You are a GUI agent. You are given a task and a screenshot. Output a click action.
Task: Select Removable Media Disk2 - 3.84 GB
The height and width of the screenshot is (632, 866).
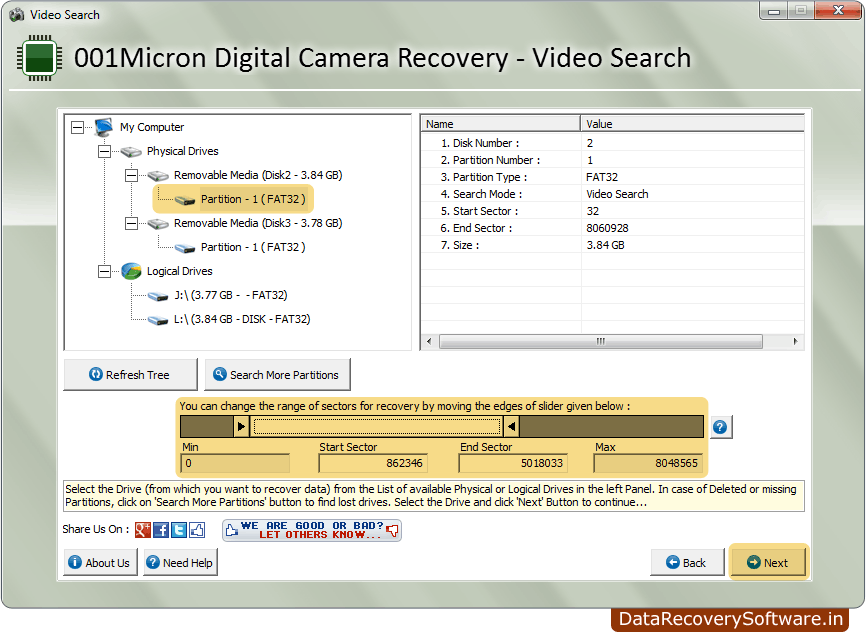point(258,175)
